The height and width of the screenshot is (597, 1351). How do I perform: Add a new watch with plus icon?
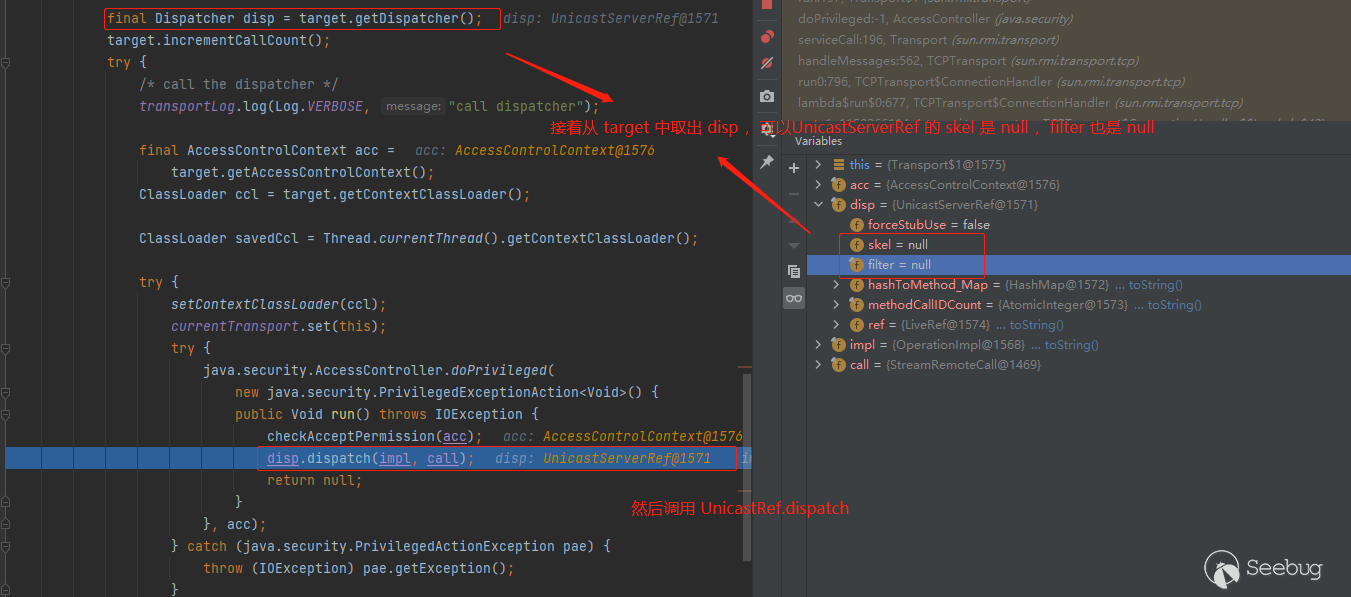(x=794, y=168)
